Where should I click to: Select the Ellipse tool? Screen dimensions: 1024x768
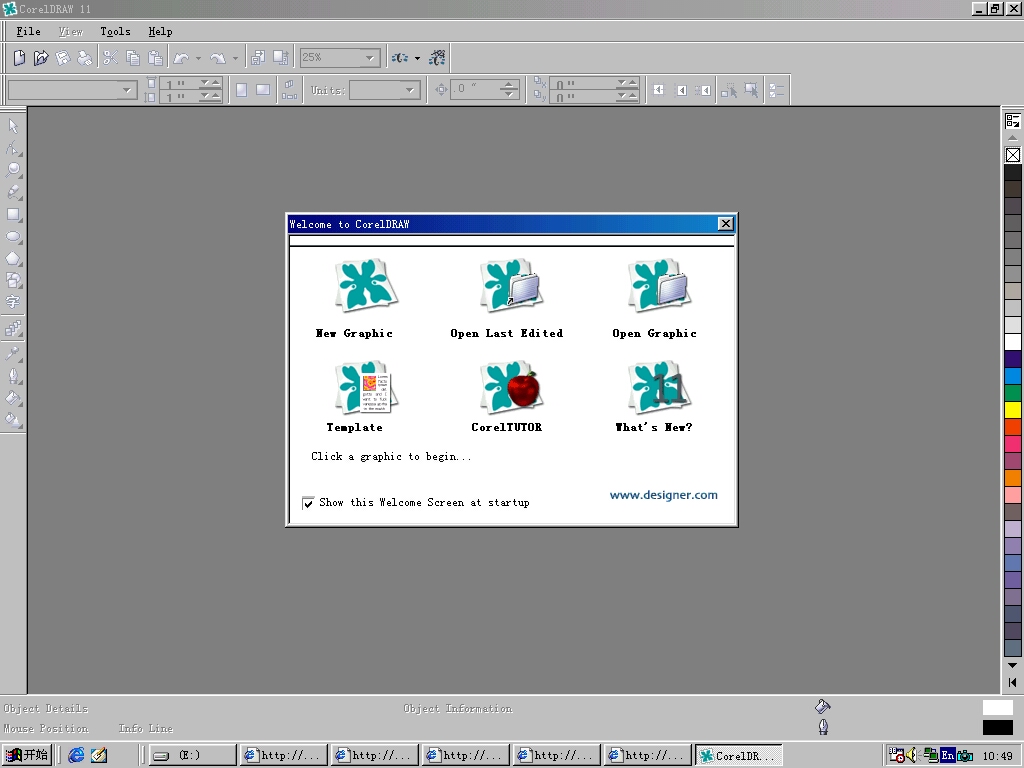(13, 236)
